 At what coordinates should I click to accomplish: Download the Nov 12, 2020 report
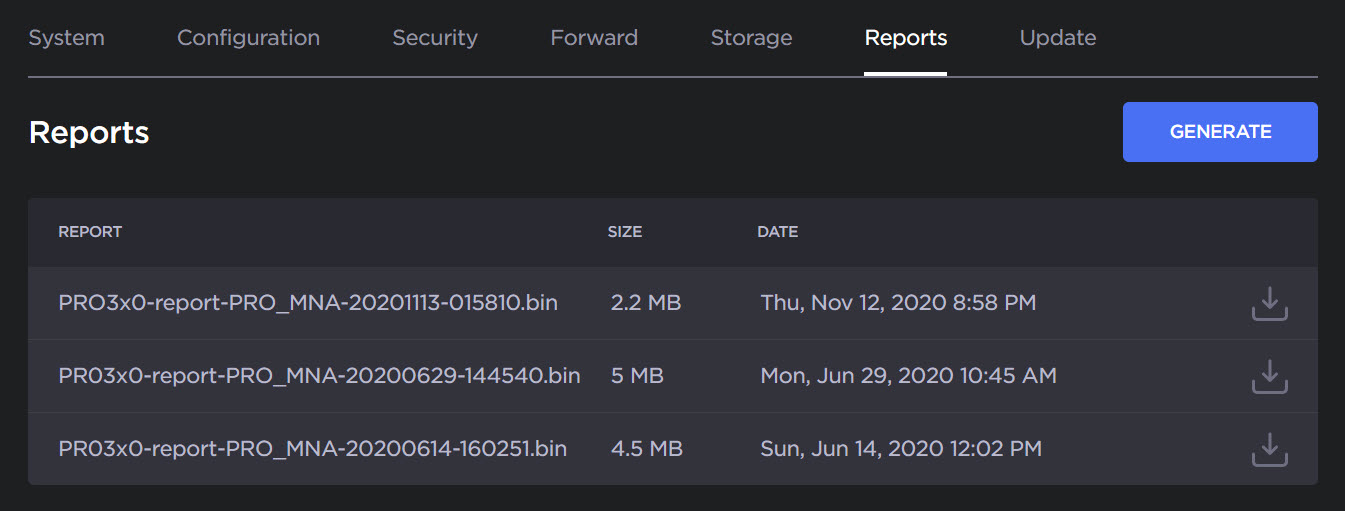click(1269, 303)
